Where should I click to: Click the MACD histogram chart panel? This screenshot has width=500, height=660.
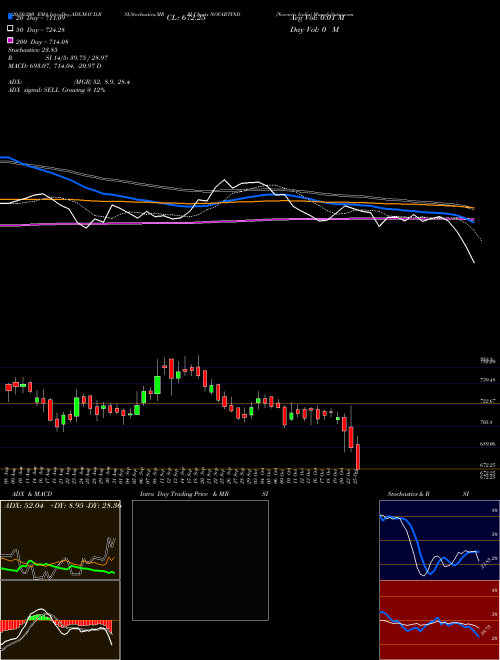click(x=60, y=620)
